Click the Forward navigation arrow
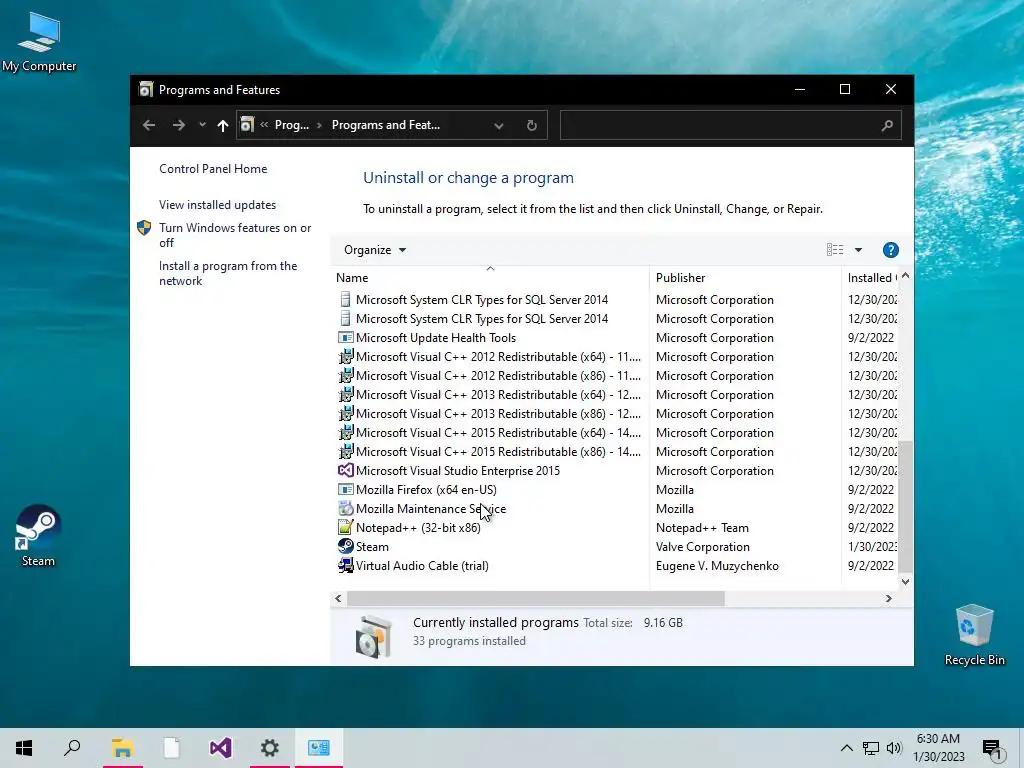The height and width of the screenshot is (768, 1024). tap(178, 125)
